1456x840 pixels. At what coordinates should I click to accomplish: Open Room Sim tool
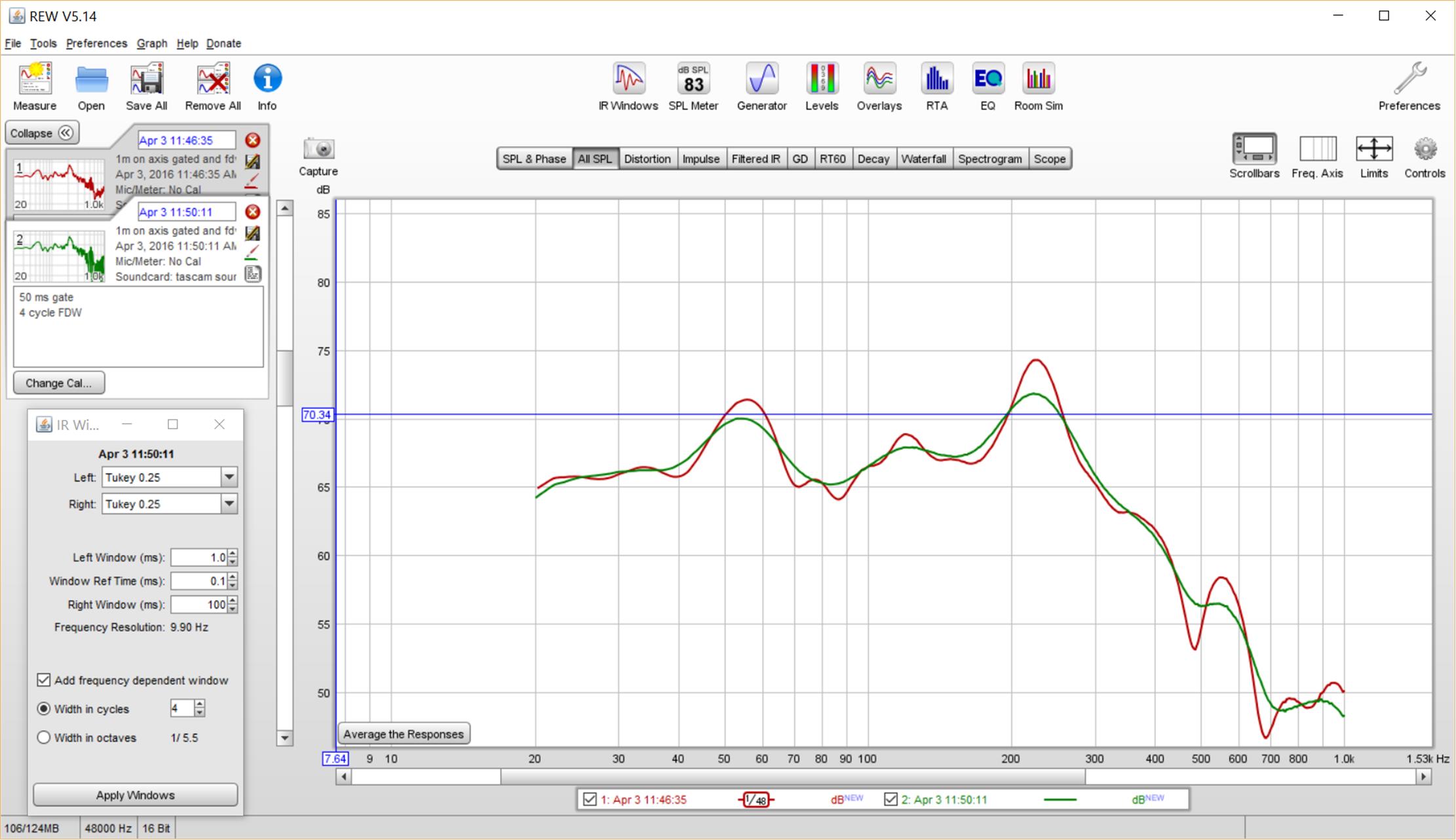click(x=1039, y=86)
